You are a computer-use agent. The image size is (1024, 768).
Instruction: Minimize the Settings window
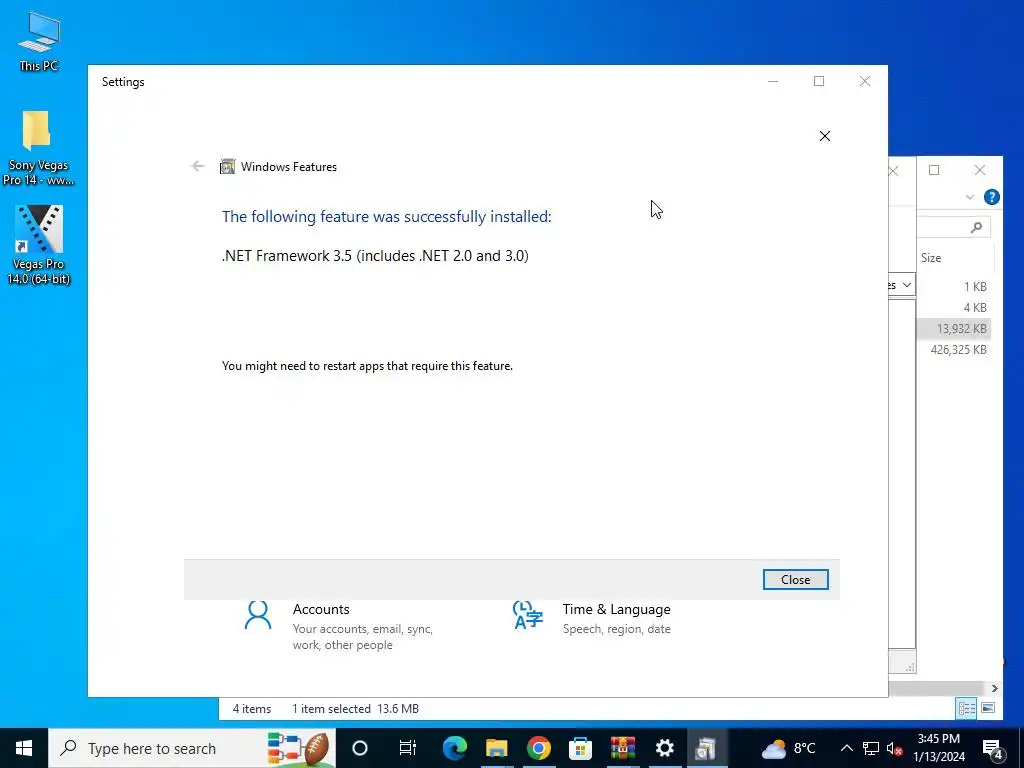tap(773, 81)
